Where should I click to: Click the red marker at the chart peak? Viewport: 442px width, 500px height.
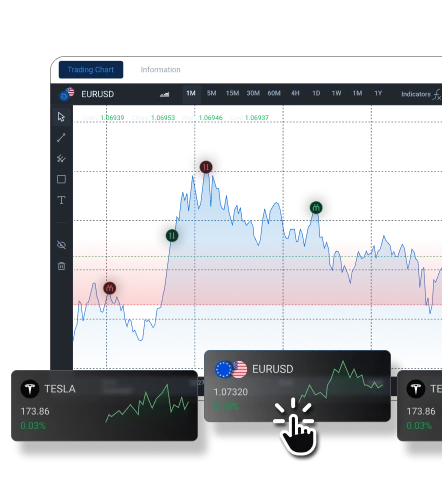(x=206, y=167)
